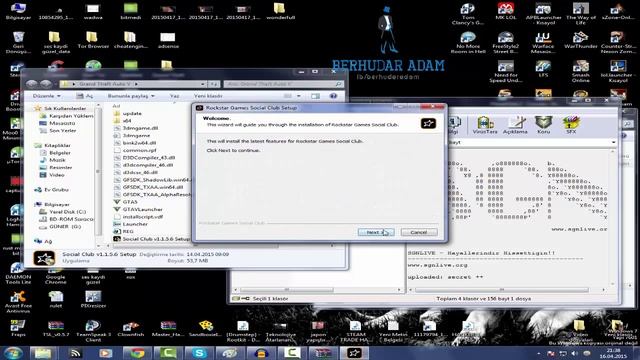Go back in Explorer navigation
The width and height of the screenshot is (640, 360).
pyautogui.click(x=32, y=84)
